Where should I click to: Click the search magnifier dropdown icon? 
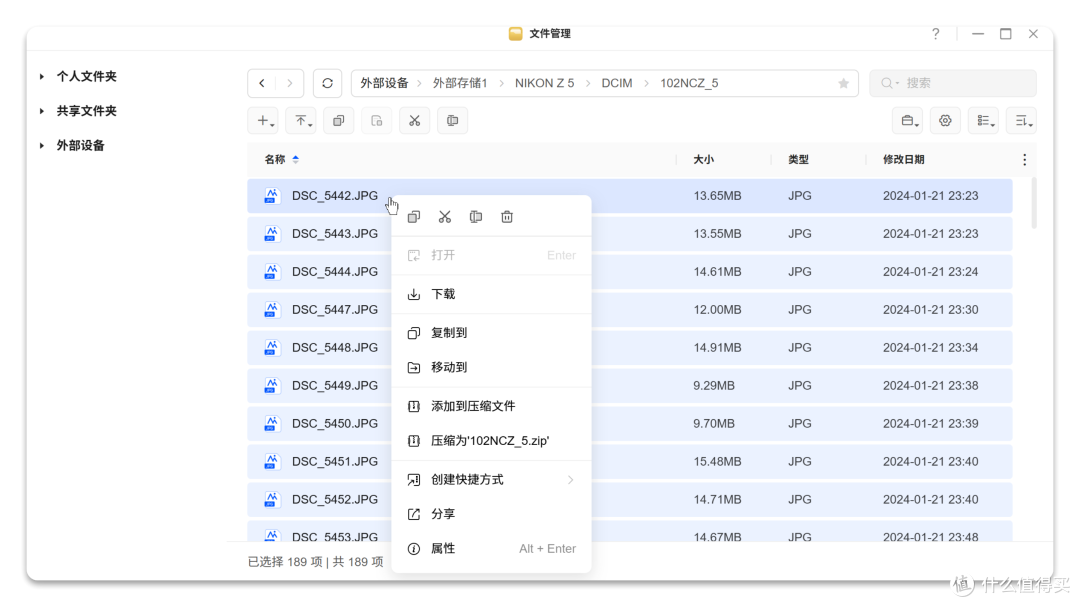890,83
